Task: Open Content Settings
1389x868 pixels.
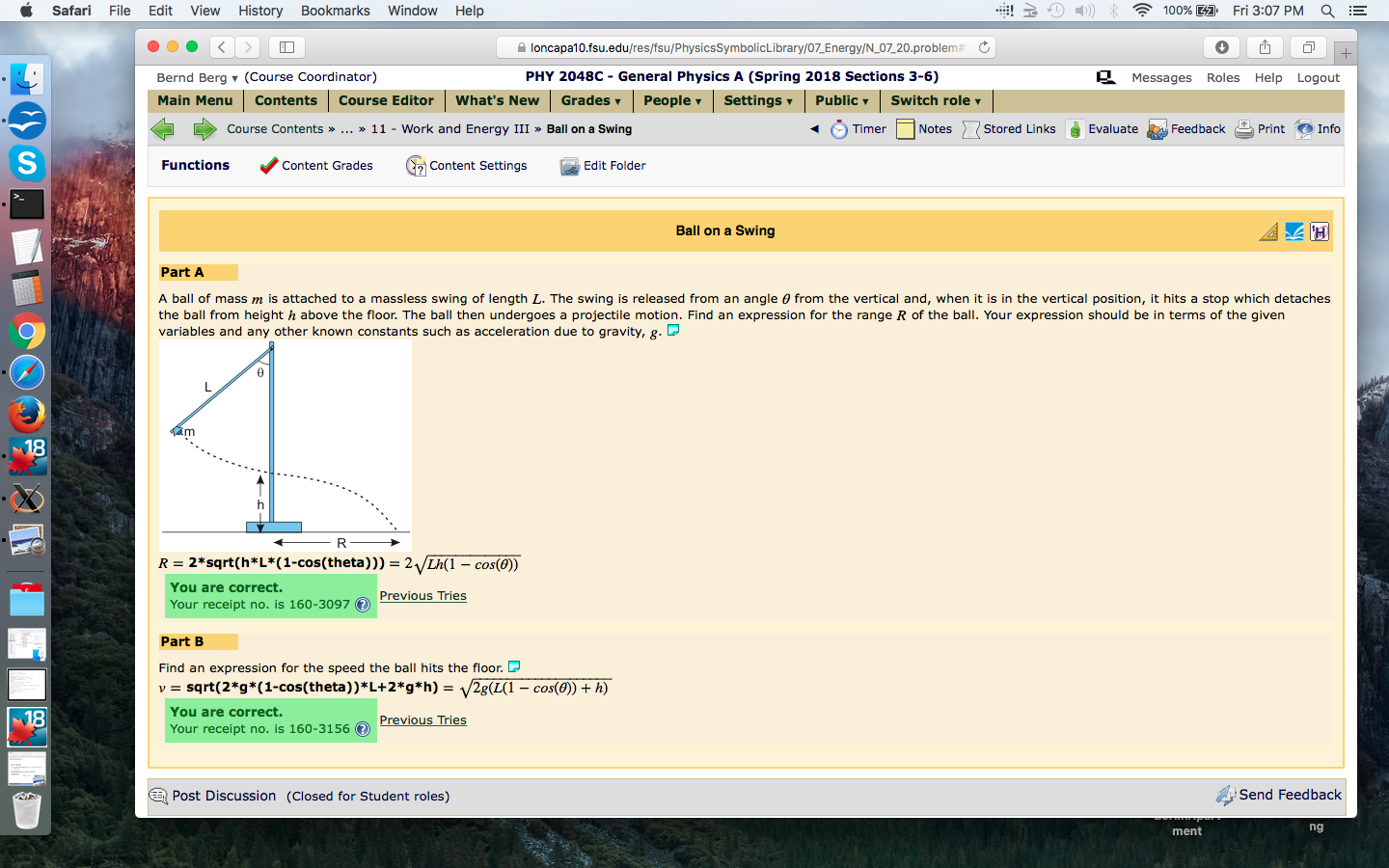Action: pos(467,166)
